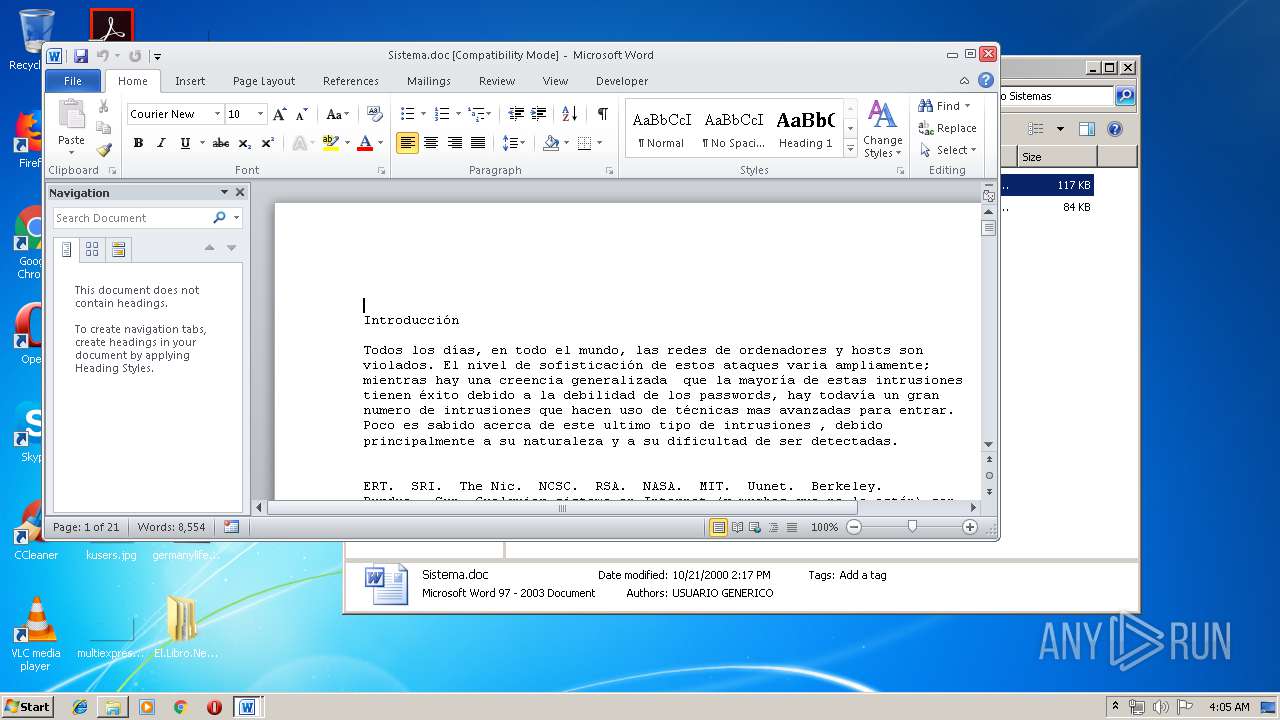
Task: Switch to the Page Layout tab
Action: click(x=264, y=81)
